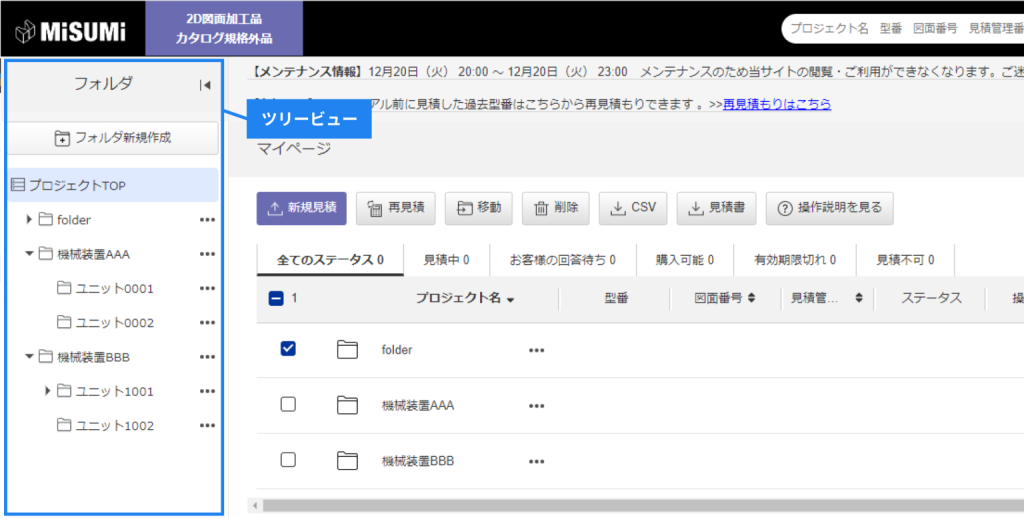The height and width of the screenshot is (519, 1024).
Task: Open 機械装置AAA name in table row
Action: [418, 405]
